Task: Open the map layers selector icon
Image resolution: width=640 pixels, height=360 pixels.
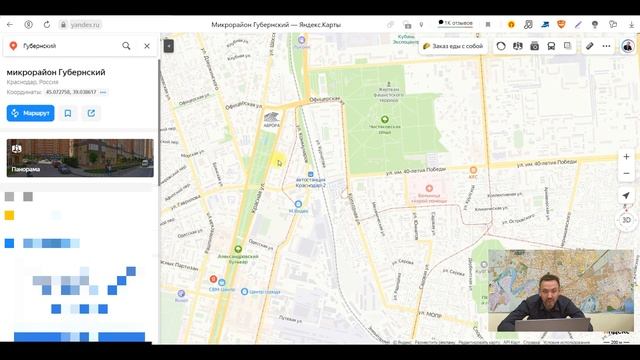Action: (x=568, y=46)
